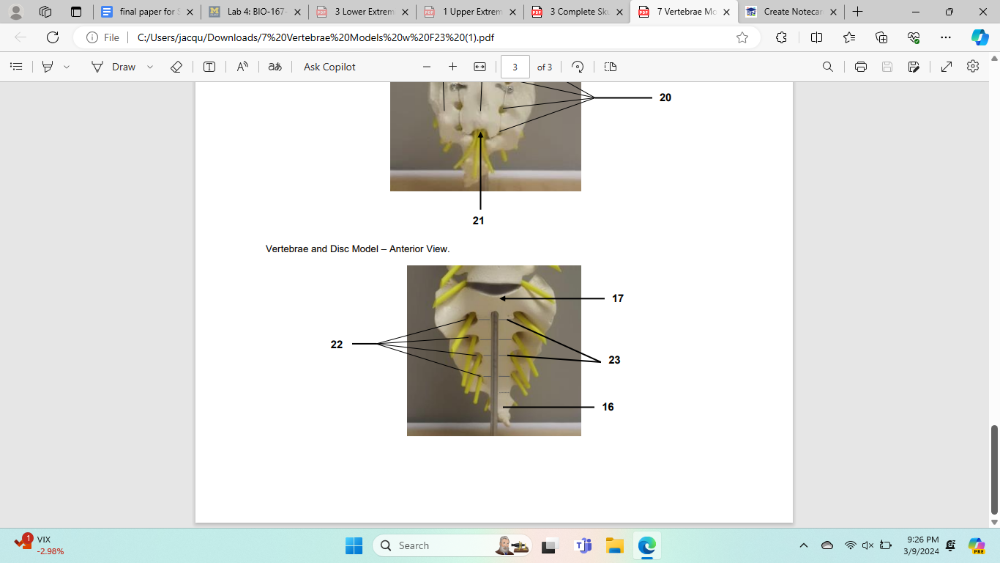
Task: Open the PDF table of contents
Action: point(16,67)
